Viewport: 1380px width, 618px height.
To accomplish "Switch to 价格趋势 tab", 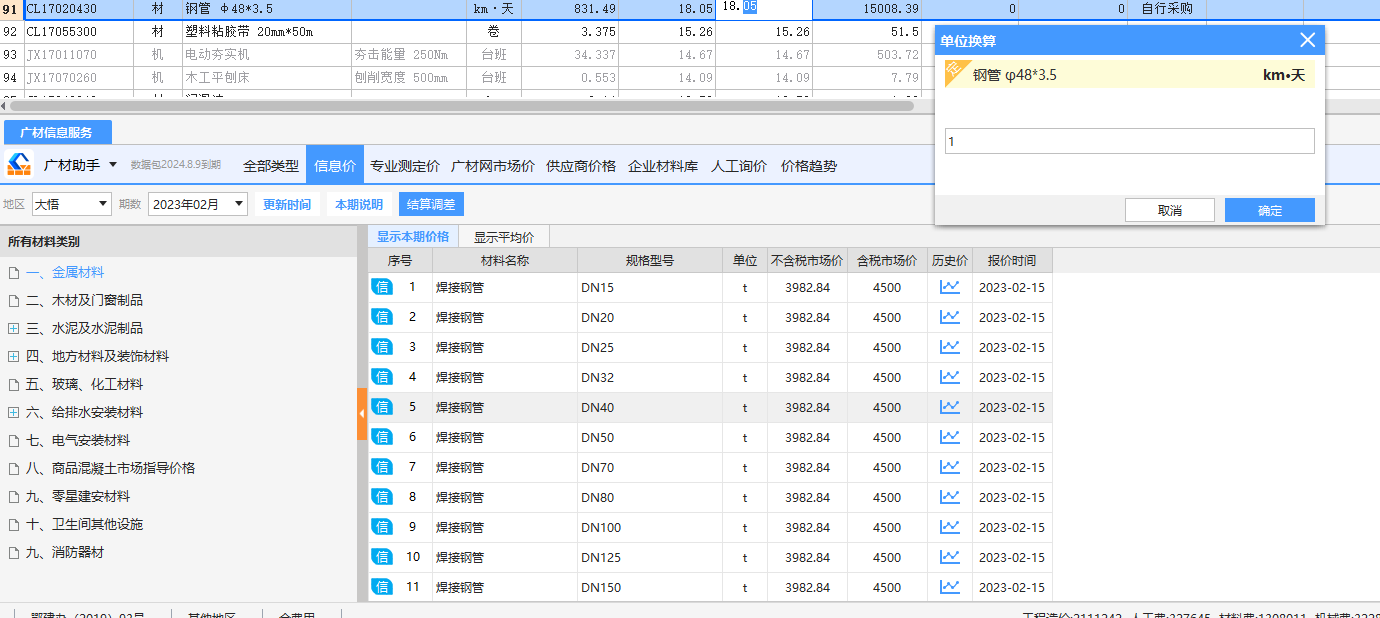I will click(809, 166).
